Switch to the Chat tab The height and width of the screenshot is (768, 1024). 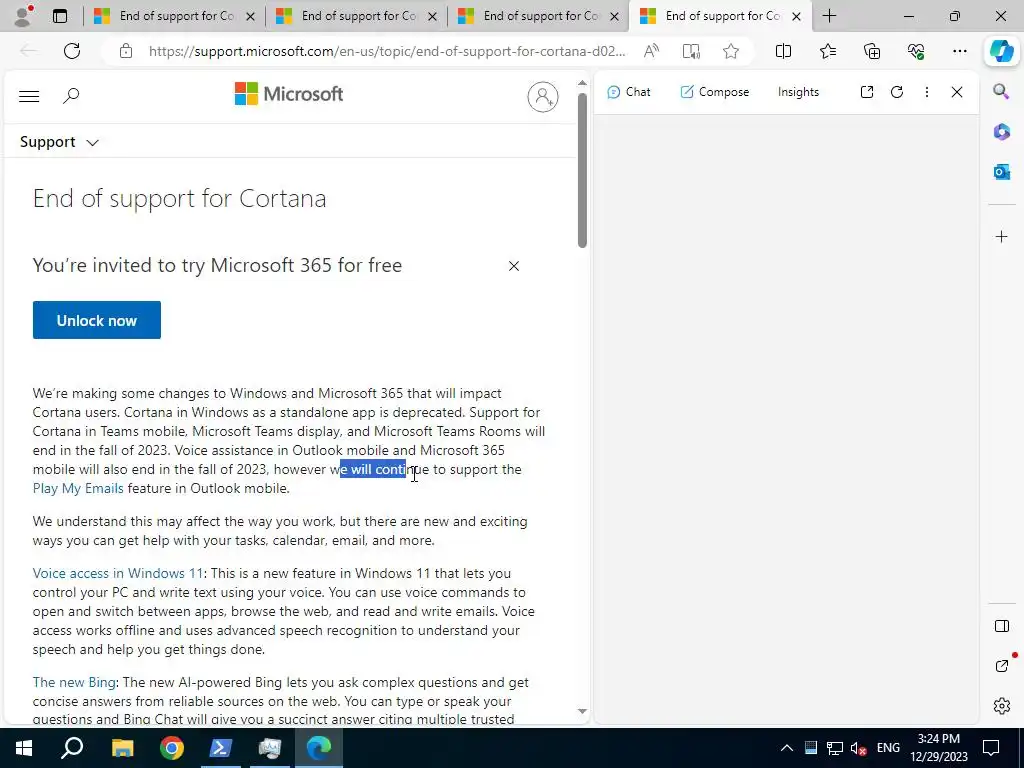click(628, 92)
